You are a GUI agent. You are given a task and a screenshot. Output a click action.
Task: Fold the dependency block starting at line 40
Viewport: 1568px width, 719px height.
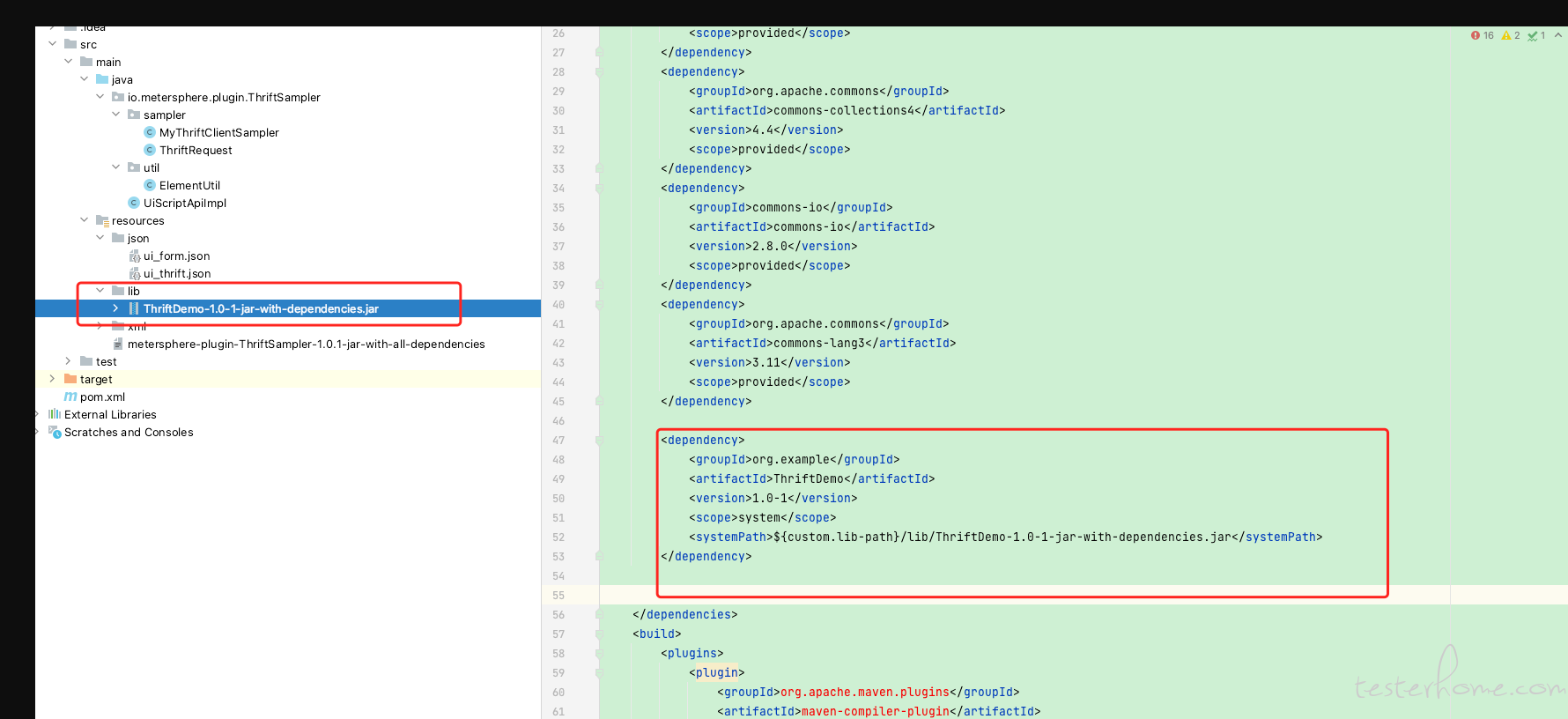click(599, 305)
